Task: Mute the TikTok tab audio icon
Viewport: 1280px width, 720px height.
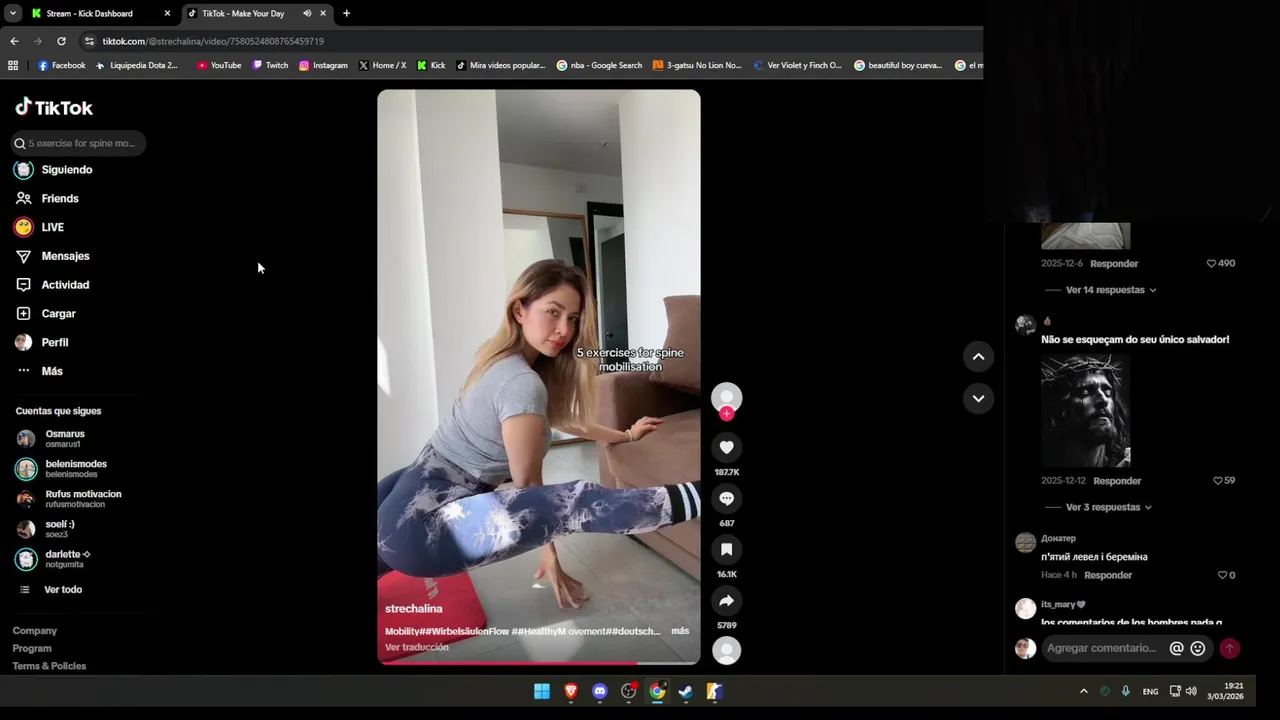Action: click(307, 13)
